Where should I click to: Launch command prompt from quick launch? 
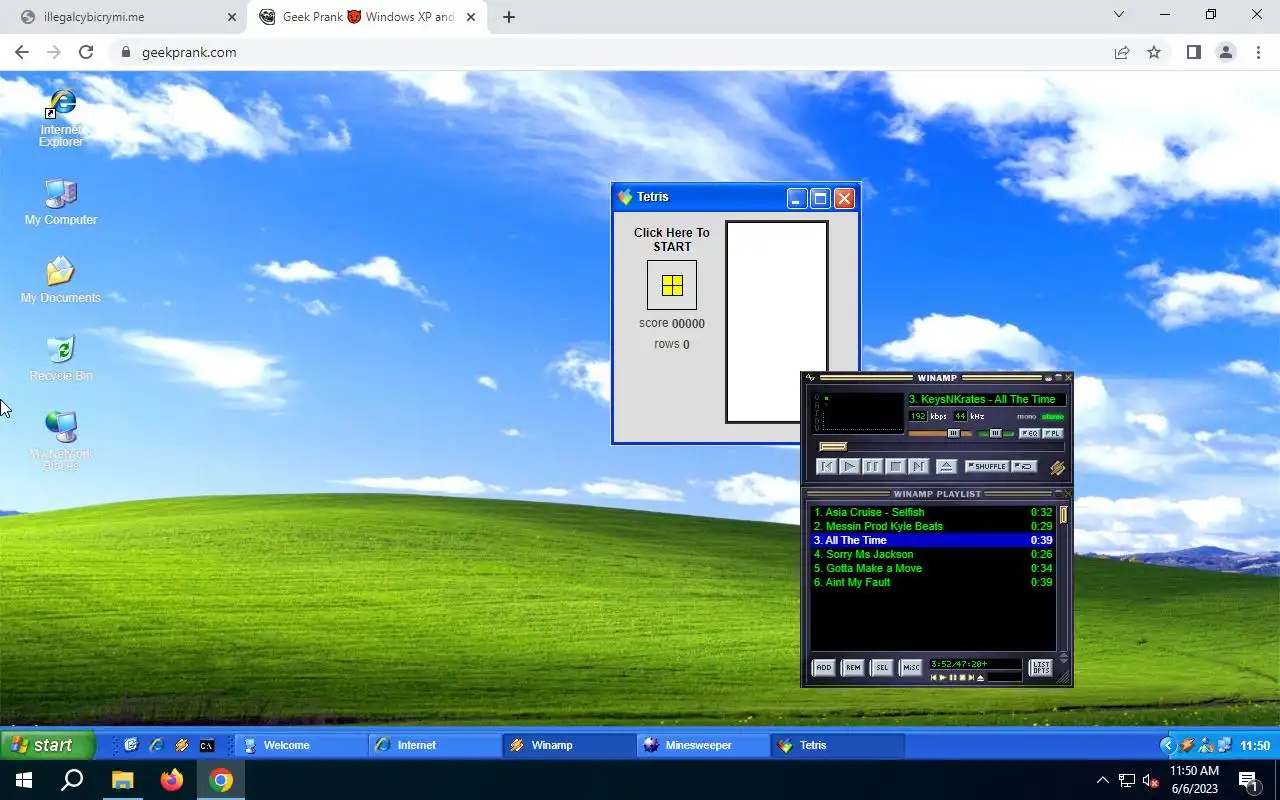pyautogui.click(x=207, y=745)
